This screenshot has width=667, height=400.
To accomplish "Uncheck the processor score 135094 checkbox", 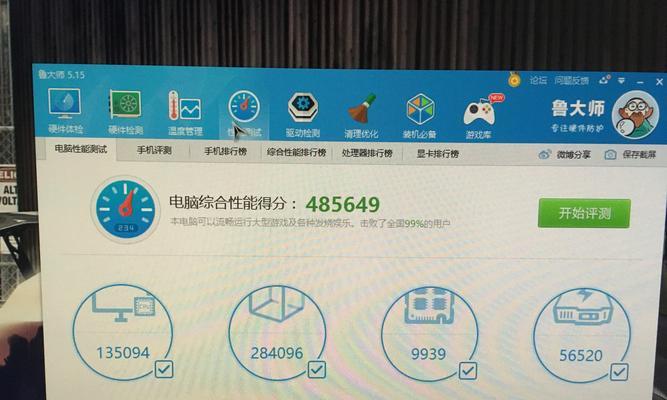I will pos(164,369).
